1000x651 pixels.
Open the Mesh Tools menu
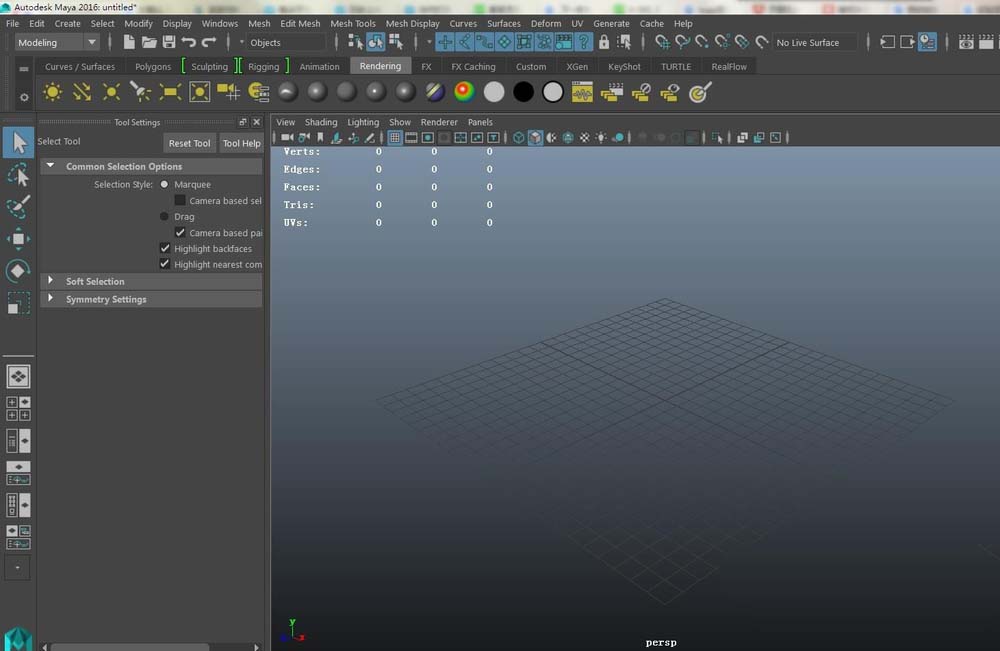(353, 24)
